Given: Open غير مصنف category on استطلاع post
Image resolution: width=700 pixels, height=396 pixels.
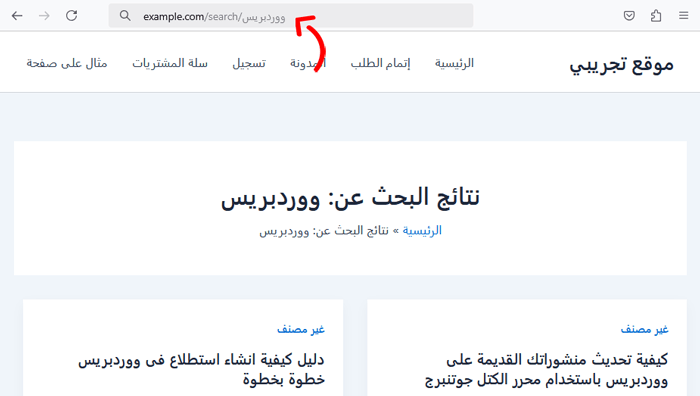Looking at the screenshot, I should (x=301, y=329).
